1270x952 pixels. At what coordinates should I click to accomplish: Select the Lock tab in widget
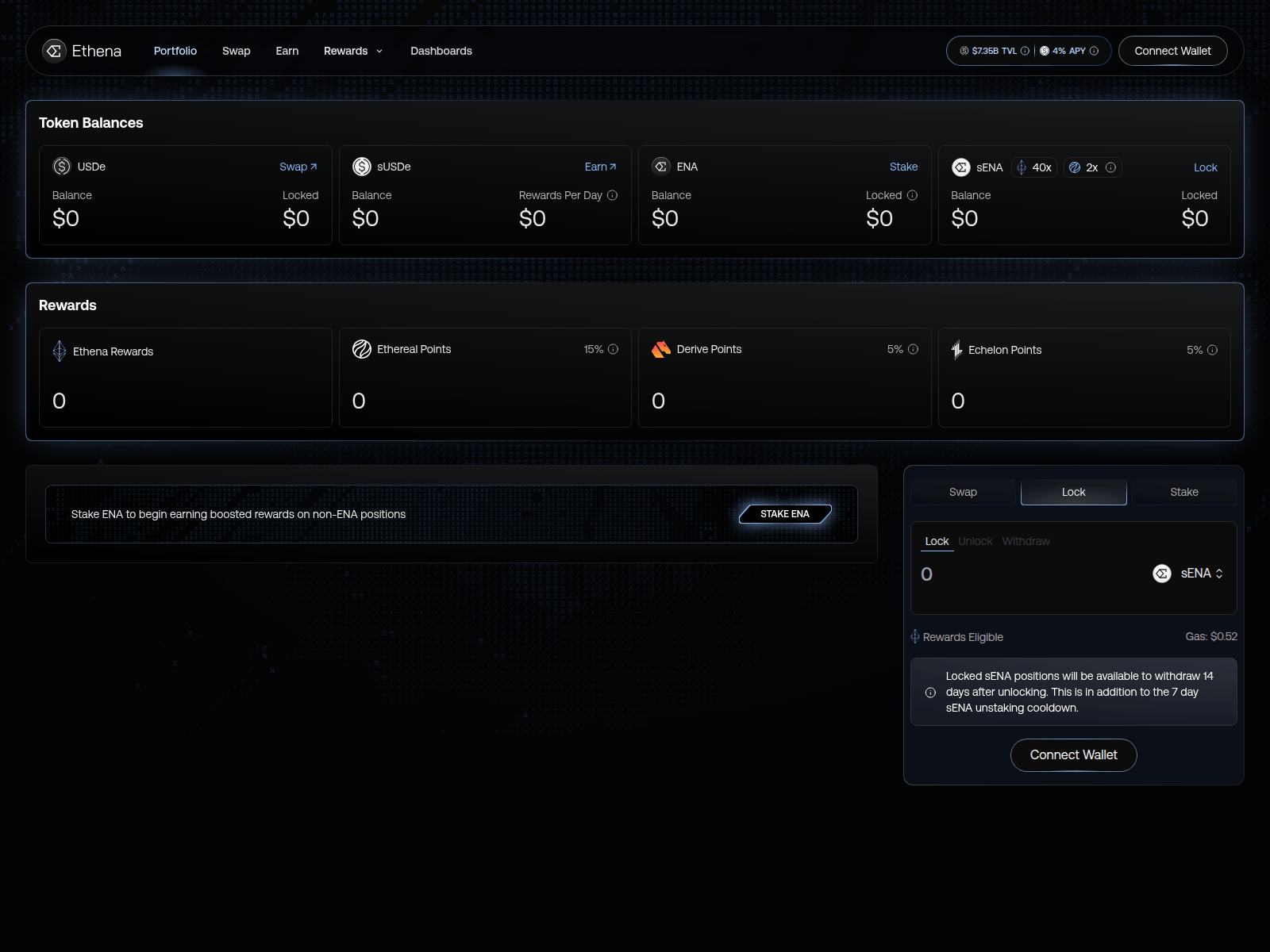(x=1074, y=492)
